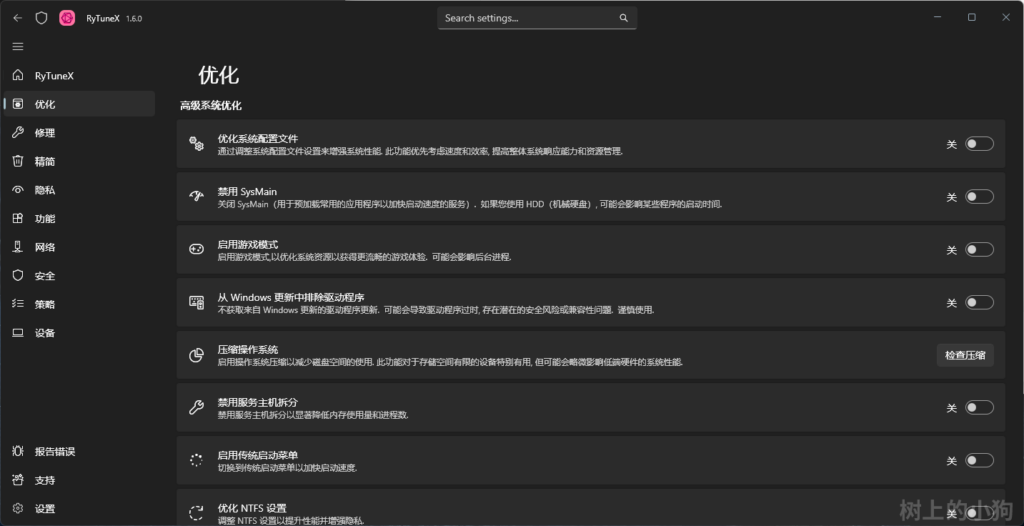
Task: Click the dotted circle icon of 启用传统启动菜单
Action: tap(197, 461)
